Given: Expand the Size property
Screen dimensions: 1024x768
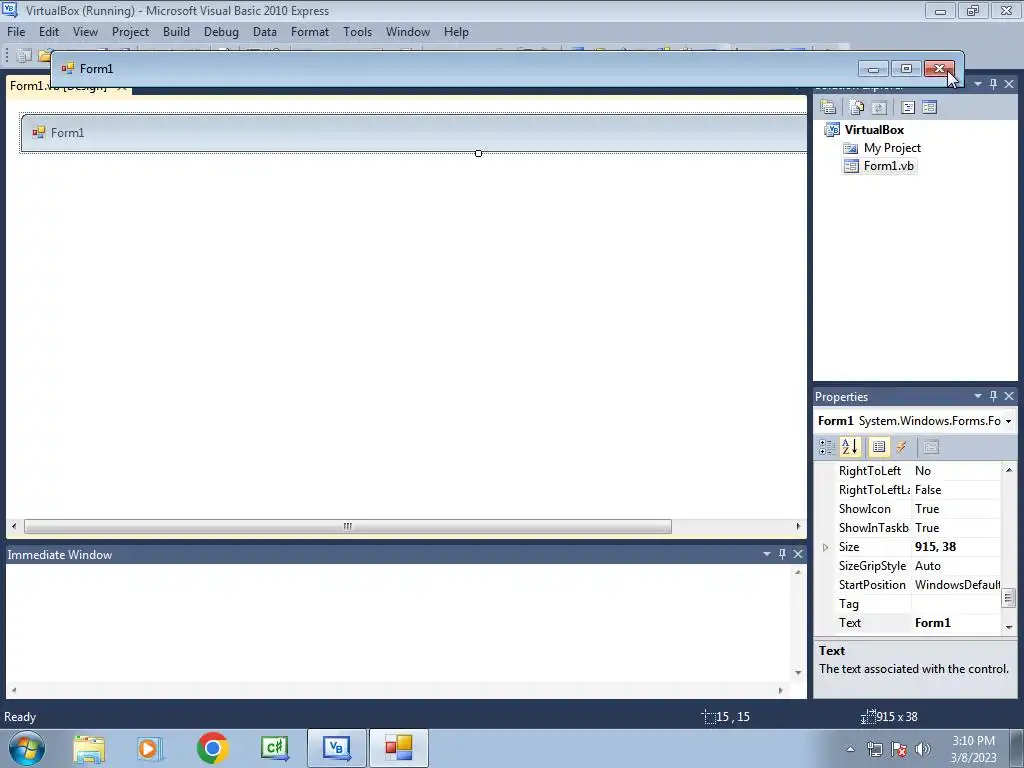Looking at the screenshot, I should pyautogui.click(x=825, y=547).
